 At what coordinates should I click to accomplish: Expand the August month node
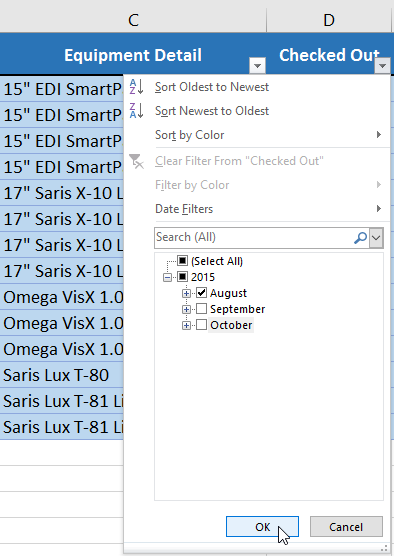click(186, 293)
